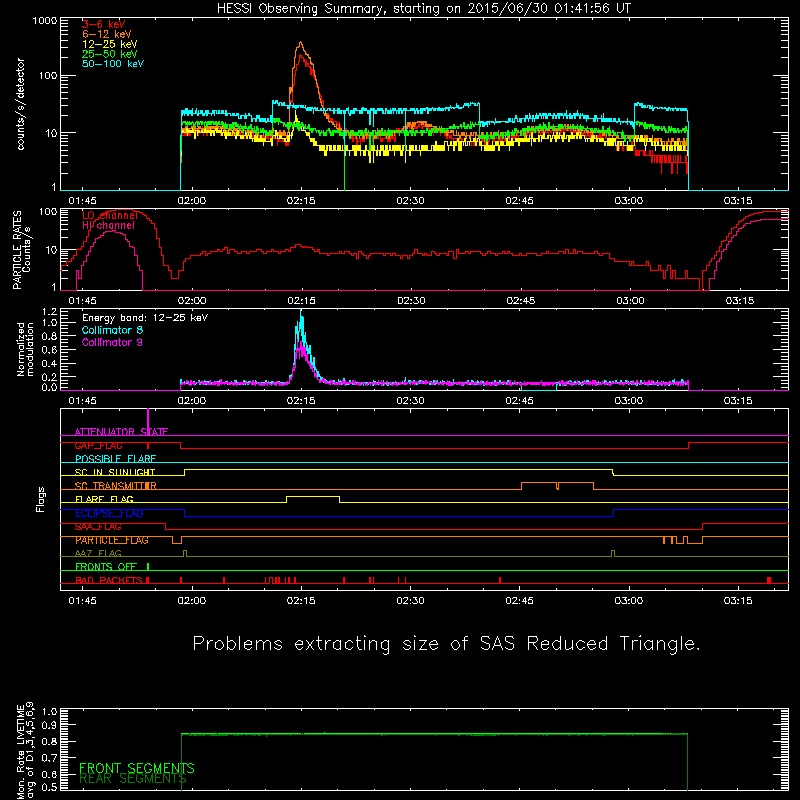
Task: Click the Mon. Rate LIVETIME axis label
Action: click(x=26, y=750)
